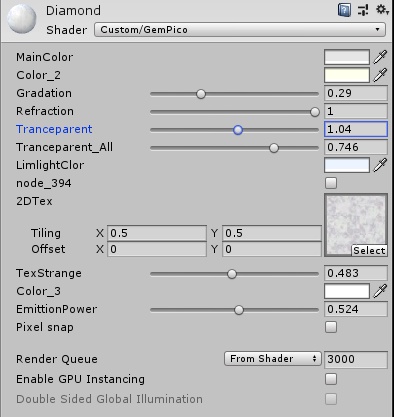Open the material settings gear menu
Screen dimensions: 394x417
point(382,10)
